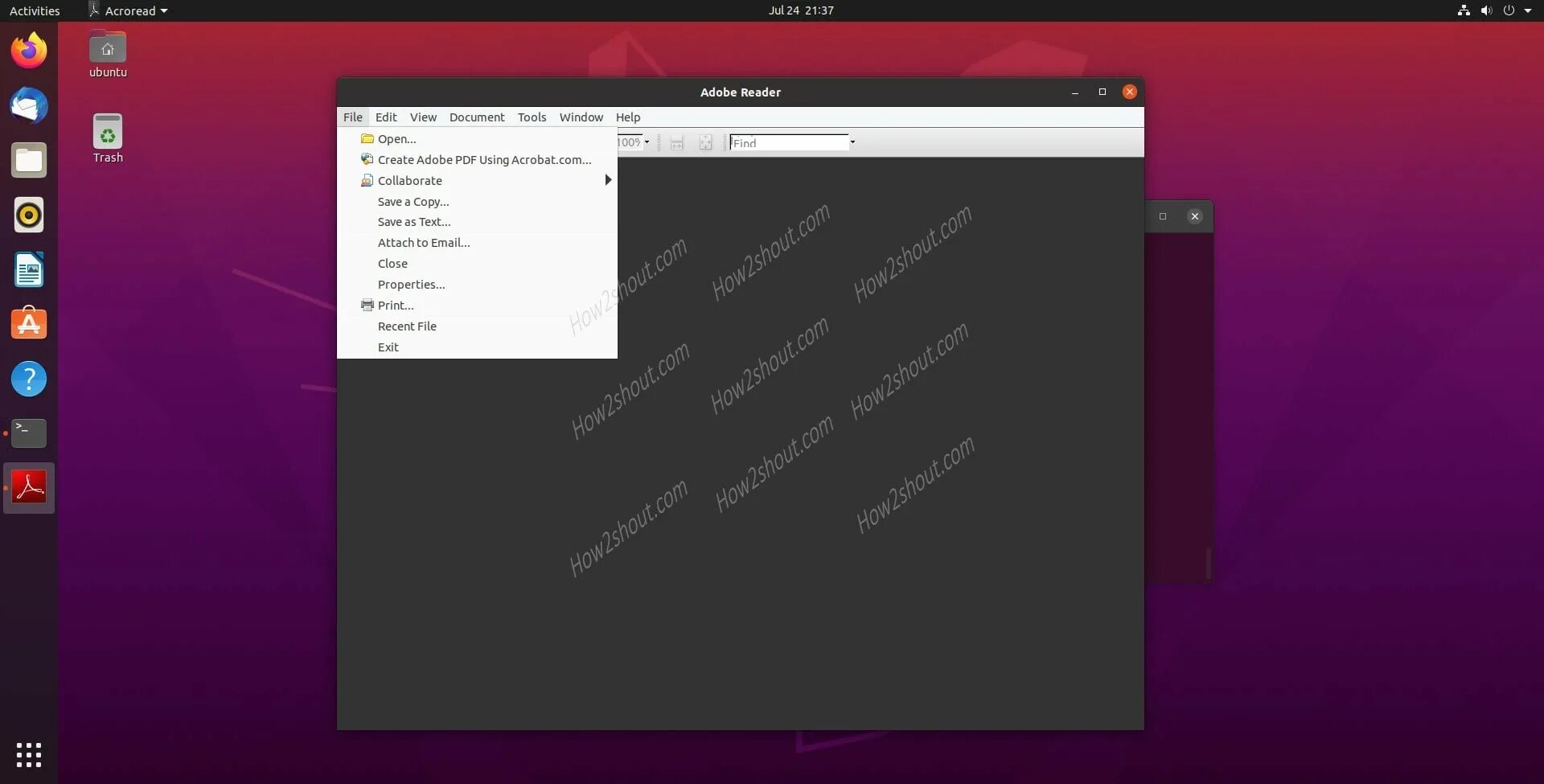1544x784 pixels.
Task: Expand the Find options dropdown arrow
Action: [852, 143]
